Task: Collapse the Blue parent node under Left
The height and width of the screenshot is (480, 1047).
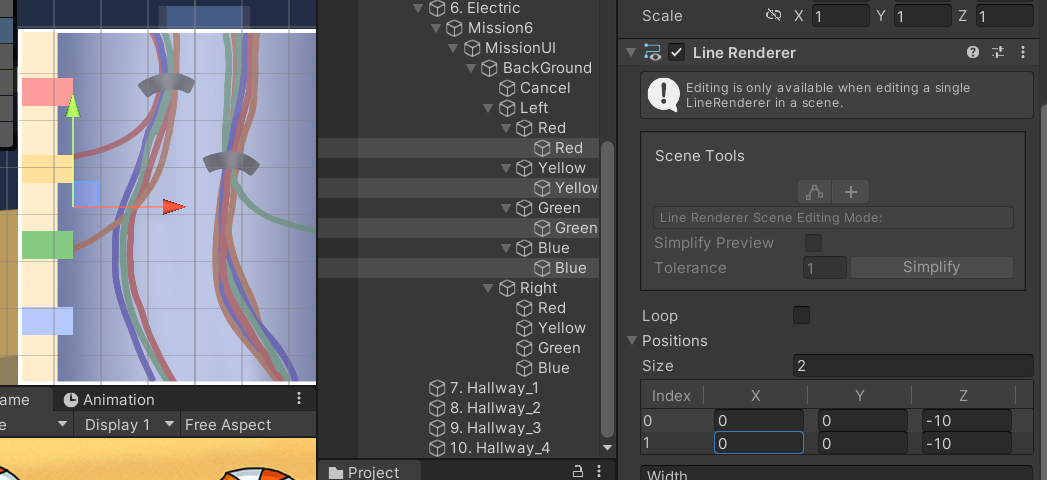Action: click(506, 248)
